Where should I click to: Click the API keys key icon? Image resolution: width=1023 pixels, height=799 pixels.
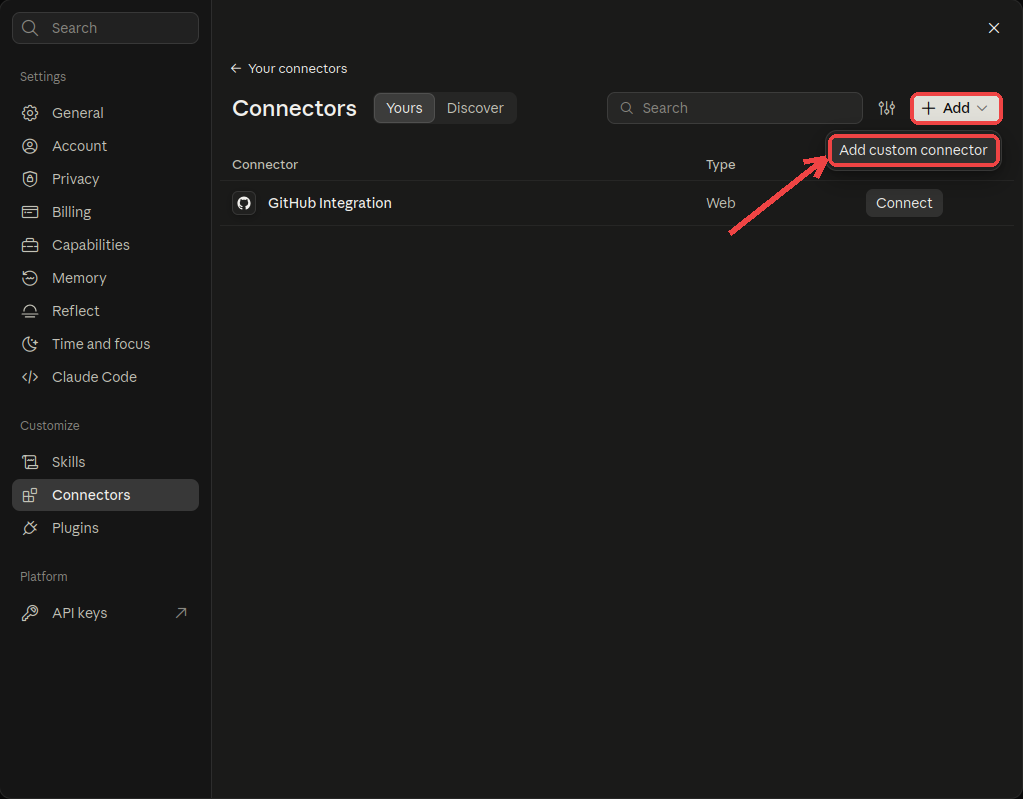click(30, 613)
